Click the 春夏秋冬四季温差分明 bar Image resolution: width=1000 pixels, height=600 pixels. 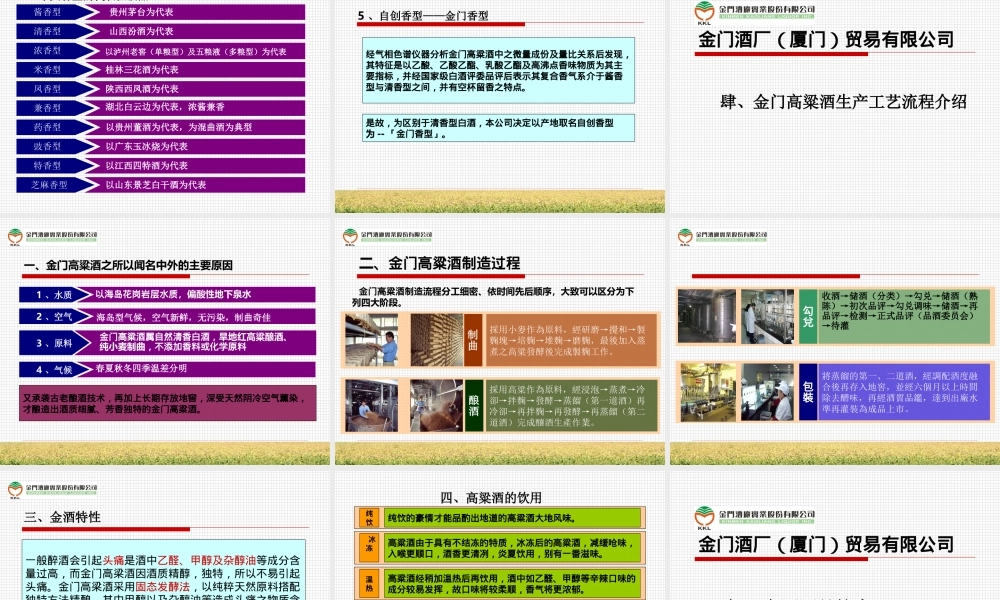[x=200, y=369]
